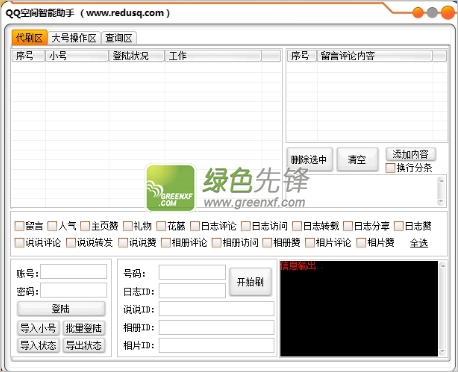
Task: Enable the 相册评论 checkbox
Action: [166, 243]
